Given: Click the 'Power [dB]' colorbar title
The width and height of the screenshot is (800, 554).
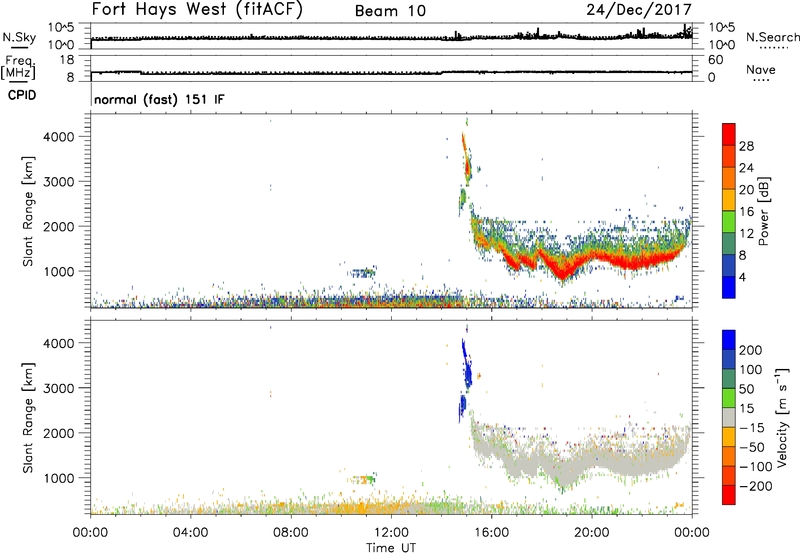Looking at the screenshot, I should (x=764, y=211).
